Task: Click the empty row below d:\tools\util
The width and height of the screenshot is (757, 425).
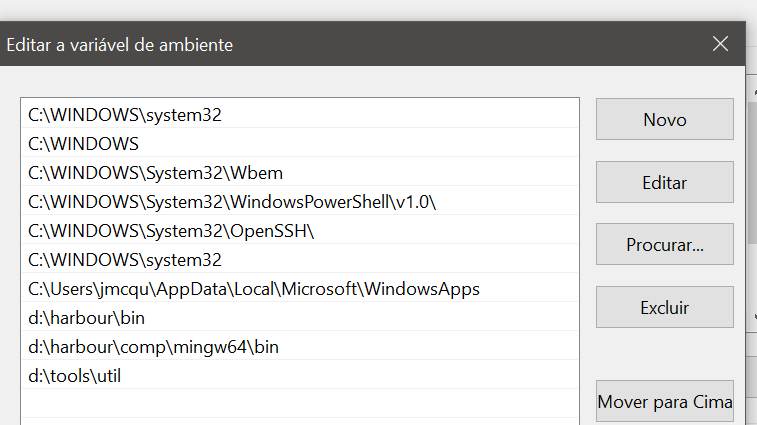Action: click(x=300, y=404)
